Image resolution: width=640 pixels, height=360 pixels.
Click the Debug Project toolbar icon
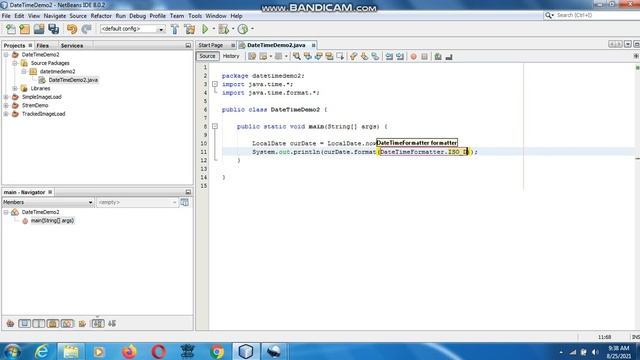click(223, 29)
